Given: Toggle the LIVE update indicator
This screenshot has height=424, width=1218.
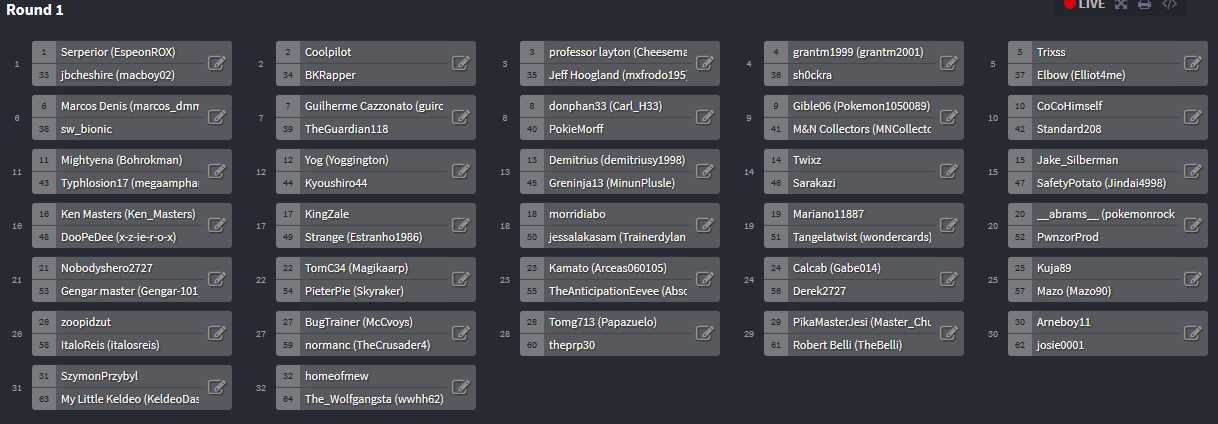Looking at the screenshot, I should pyautogui.click(x=1085, y=4).
